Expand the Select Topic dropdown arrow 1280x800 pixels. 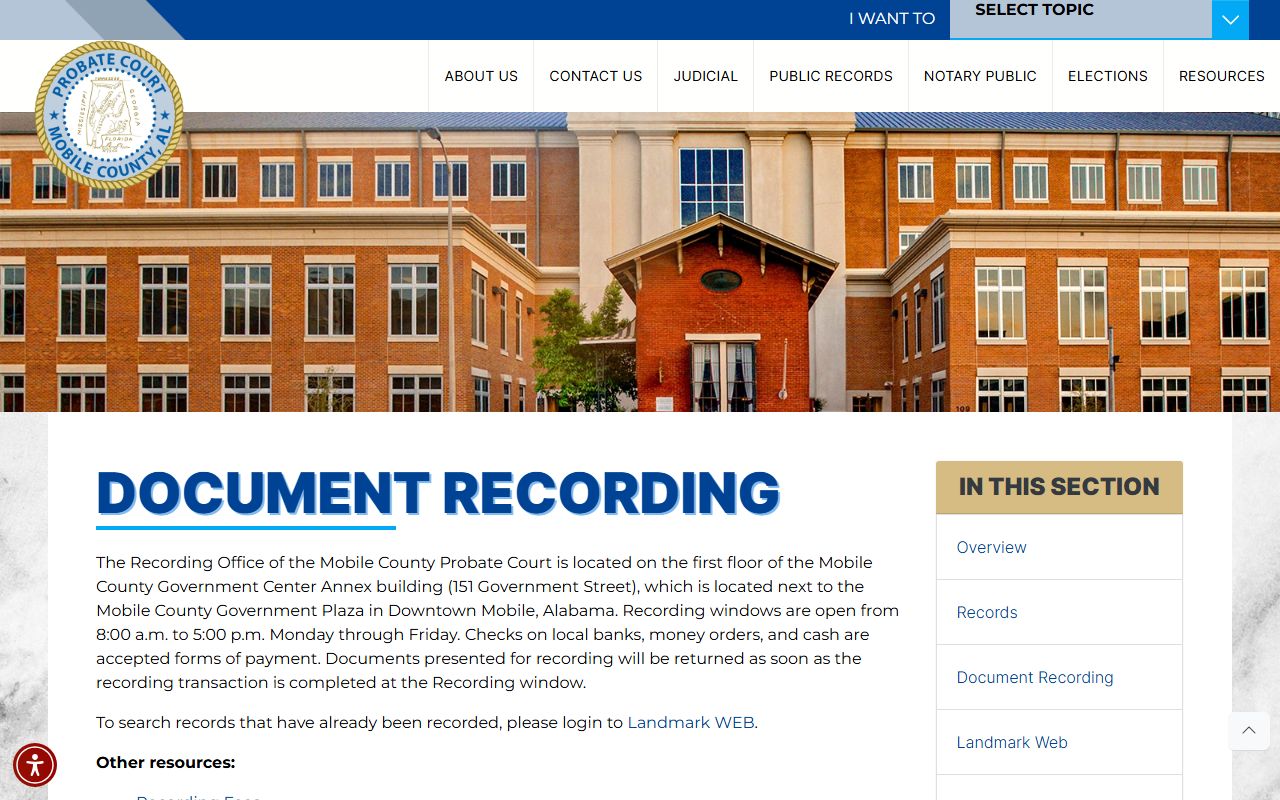pos(1230,19)
